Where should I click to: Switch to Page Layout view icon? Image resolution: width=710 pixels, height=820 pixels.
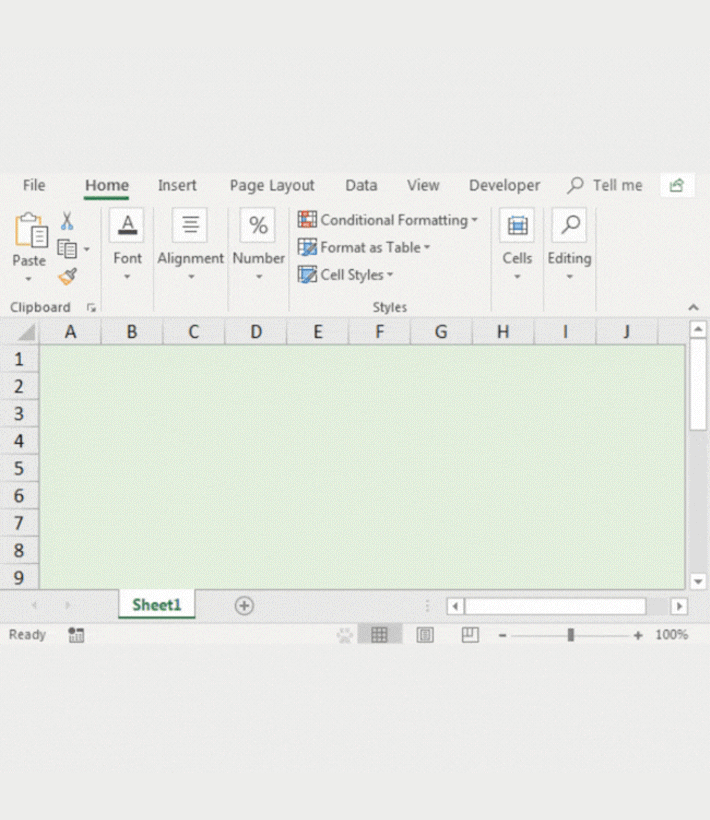(x=425, y=635)
